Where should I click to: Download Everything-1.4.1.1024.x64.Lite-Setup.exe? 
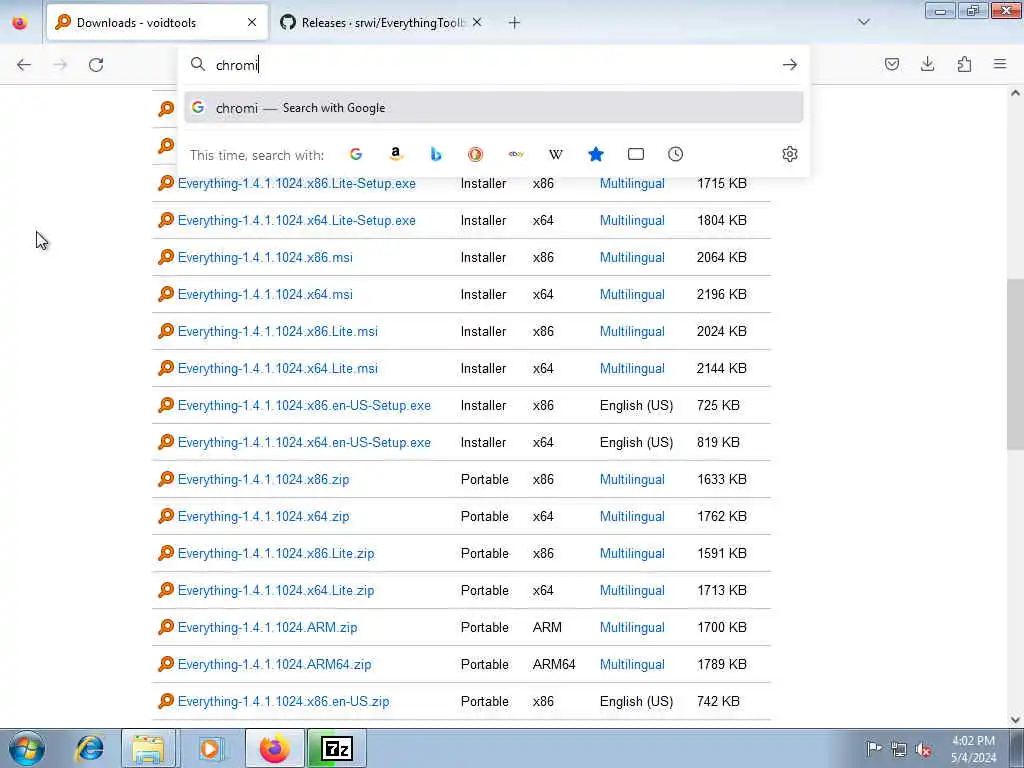pyautogui.click(x=296, y=221)
